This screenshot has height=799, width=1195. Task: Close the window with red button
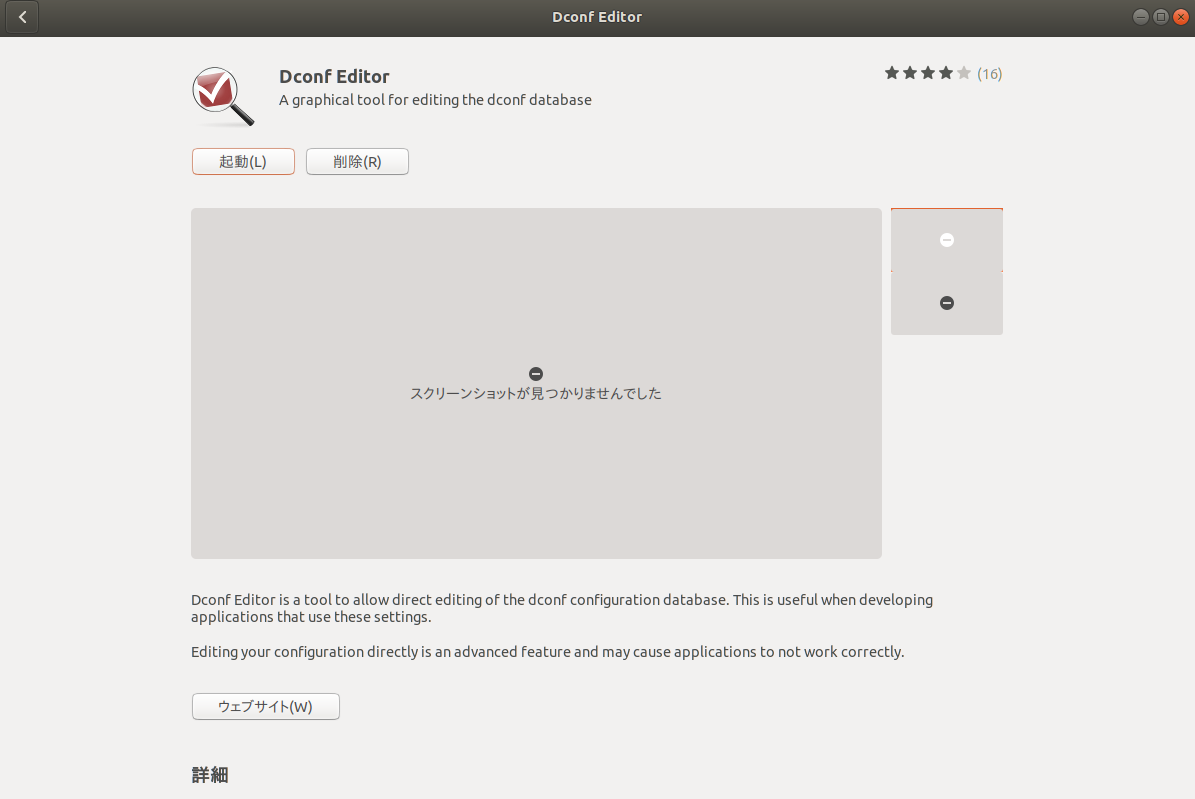(1181, 17)
